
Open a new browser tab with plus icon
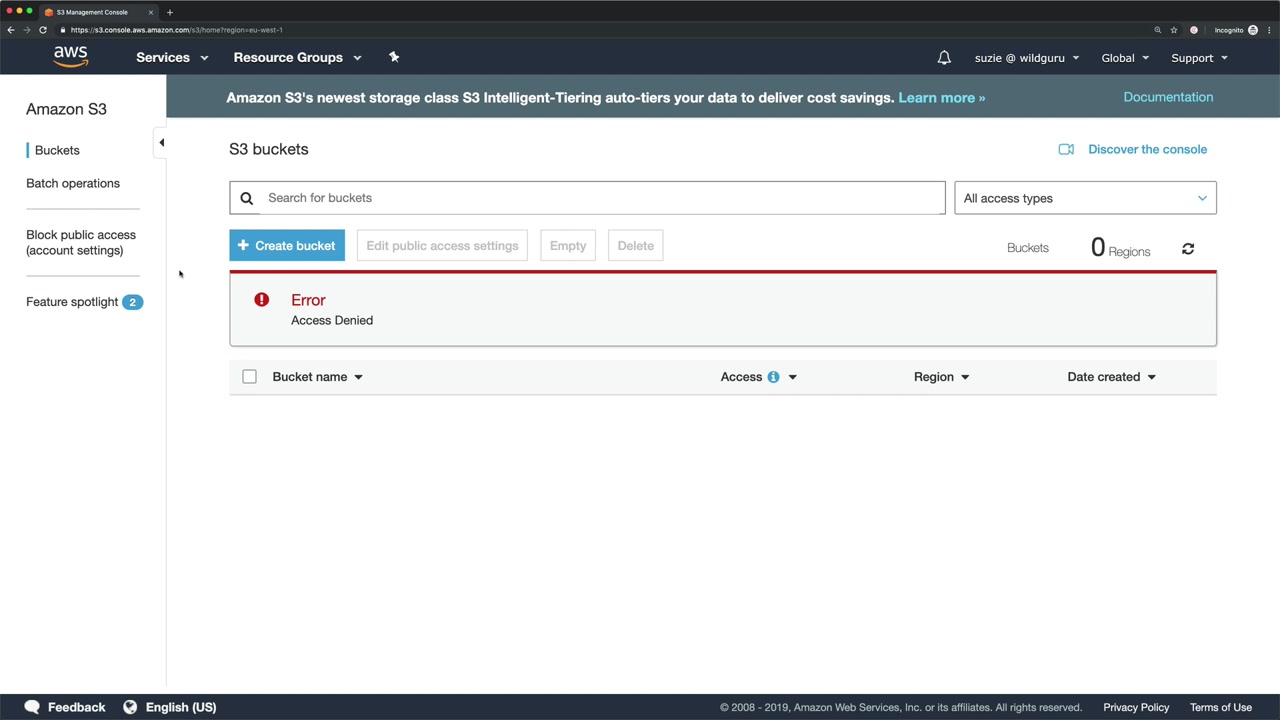(x=170, y=12)
